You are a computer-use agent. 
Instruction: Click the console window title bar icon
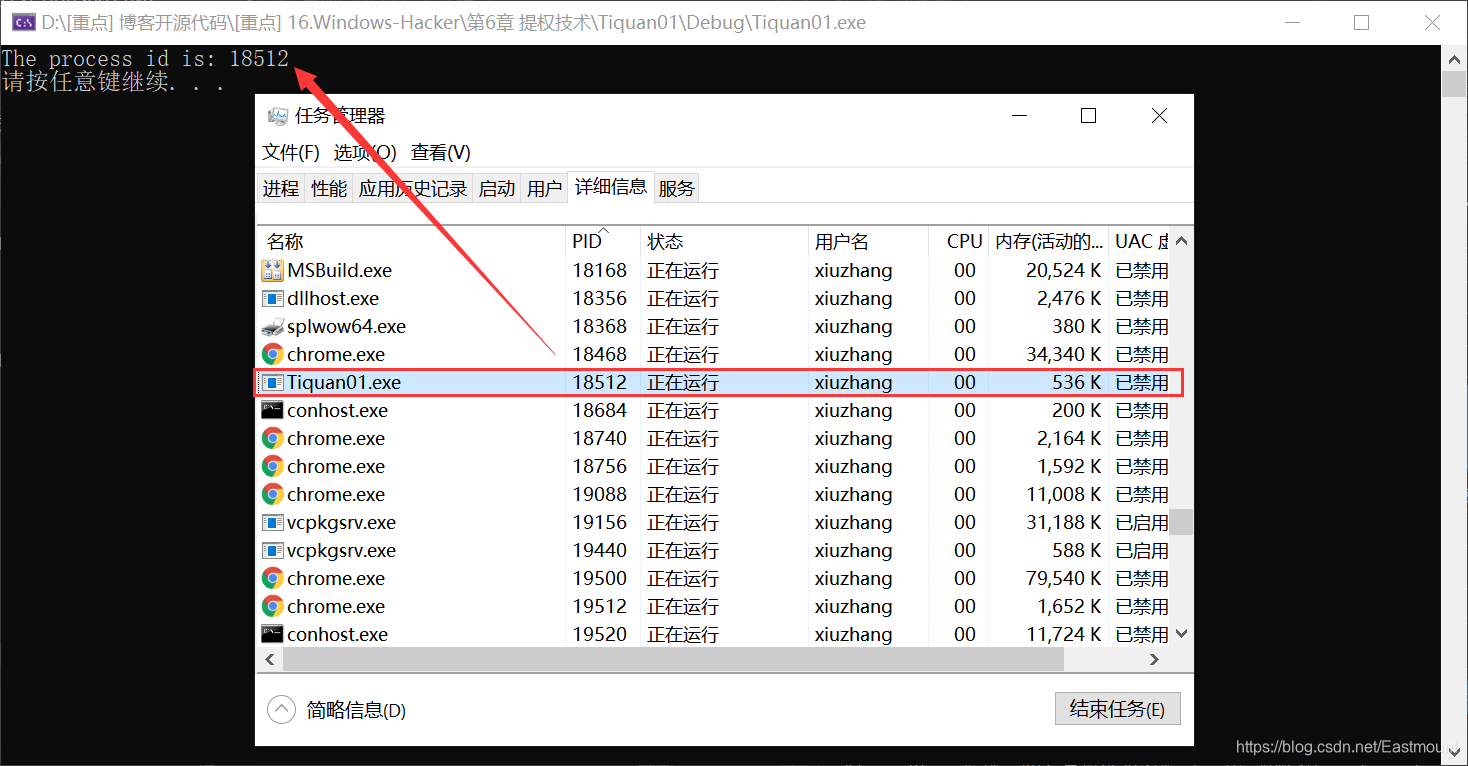point(23,22)
